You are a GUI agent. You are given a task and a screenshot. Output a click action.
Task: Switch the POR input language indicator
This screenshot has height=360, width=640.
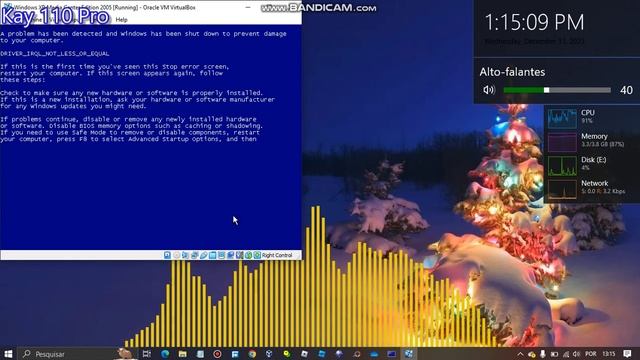click(x=591, y=354)
